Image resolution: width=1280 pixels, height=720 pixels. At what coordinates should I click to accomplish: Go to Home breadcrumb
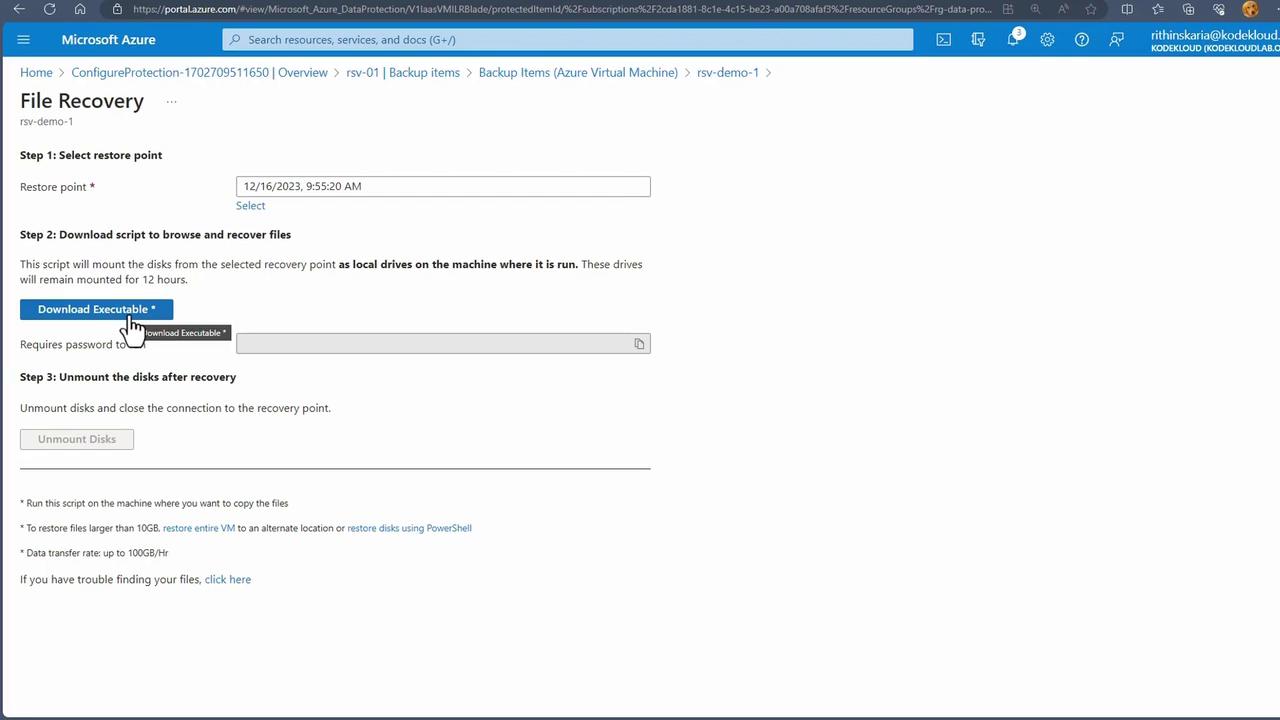click(36, 72)
